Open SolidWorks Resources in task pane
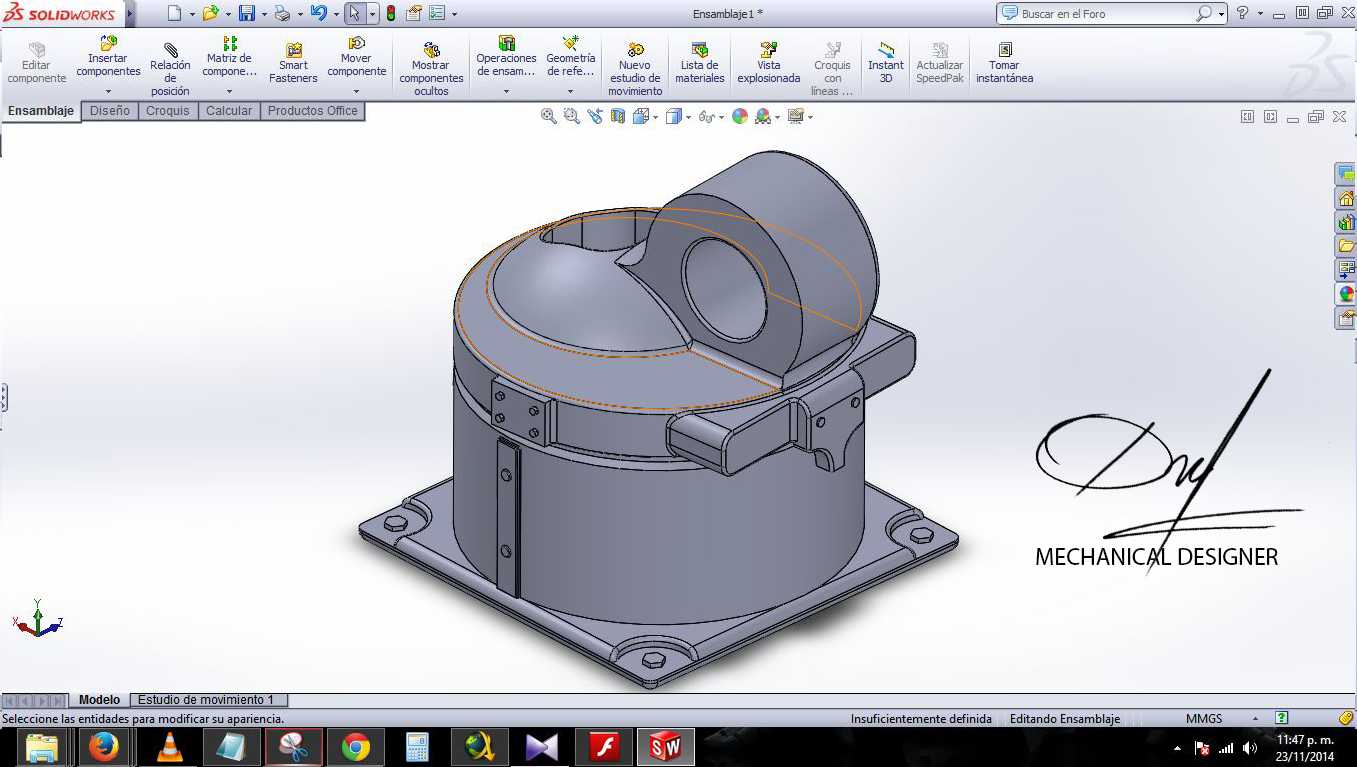1357x767 pixels. pos(1346,198)
